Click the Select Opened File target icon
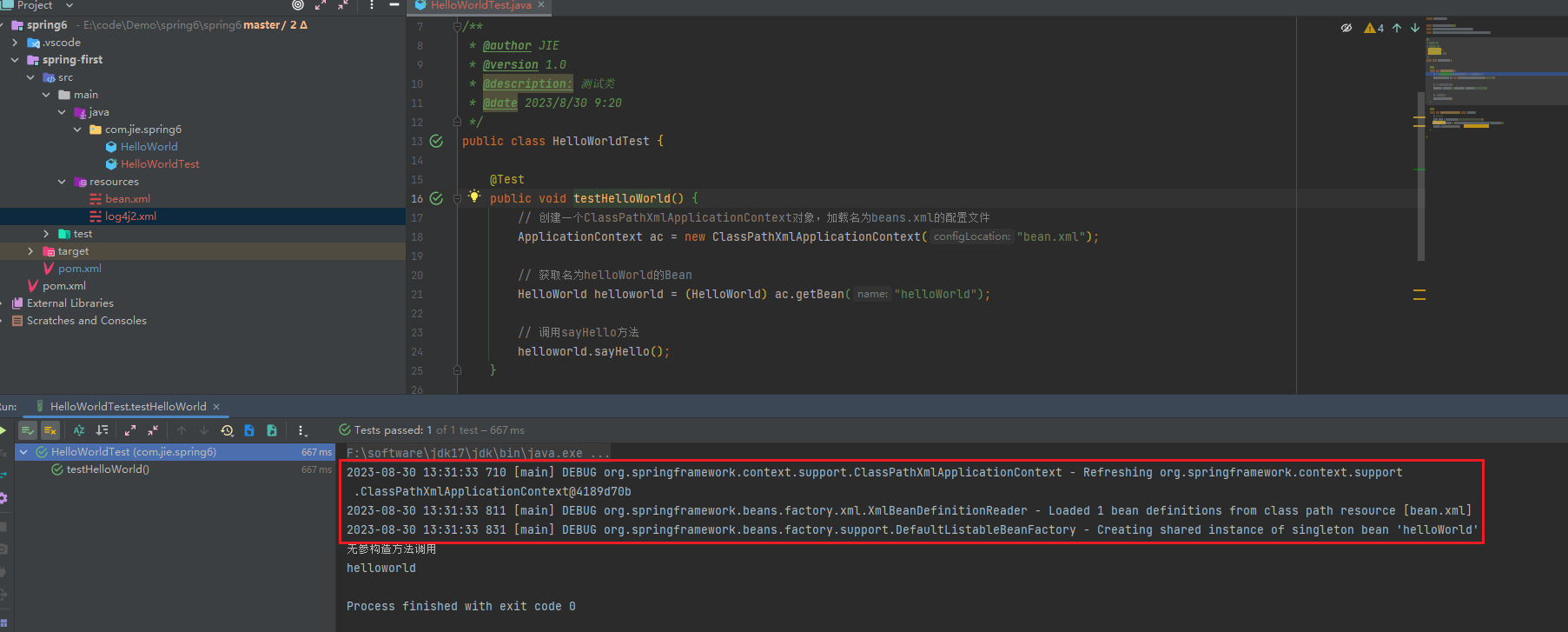Viewport: 1568px width, 632px height. click(298, 5)
